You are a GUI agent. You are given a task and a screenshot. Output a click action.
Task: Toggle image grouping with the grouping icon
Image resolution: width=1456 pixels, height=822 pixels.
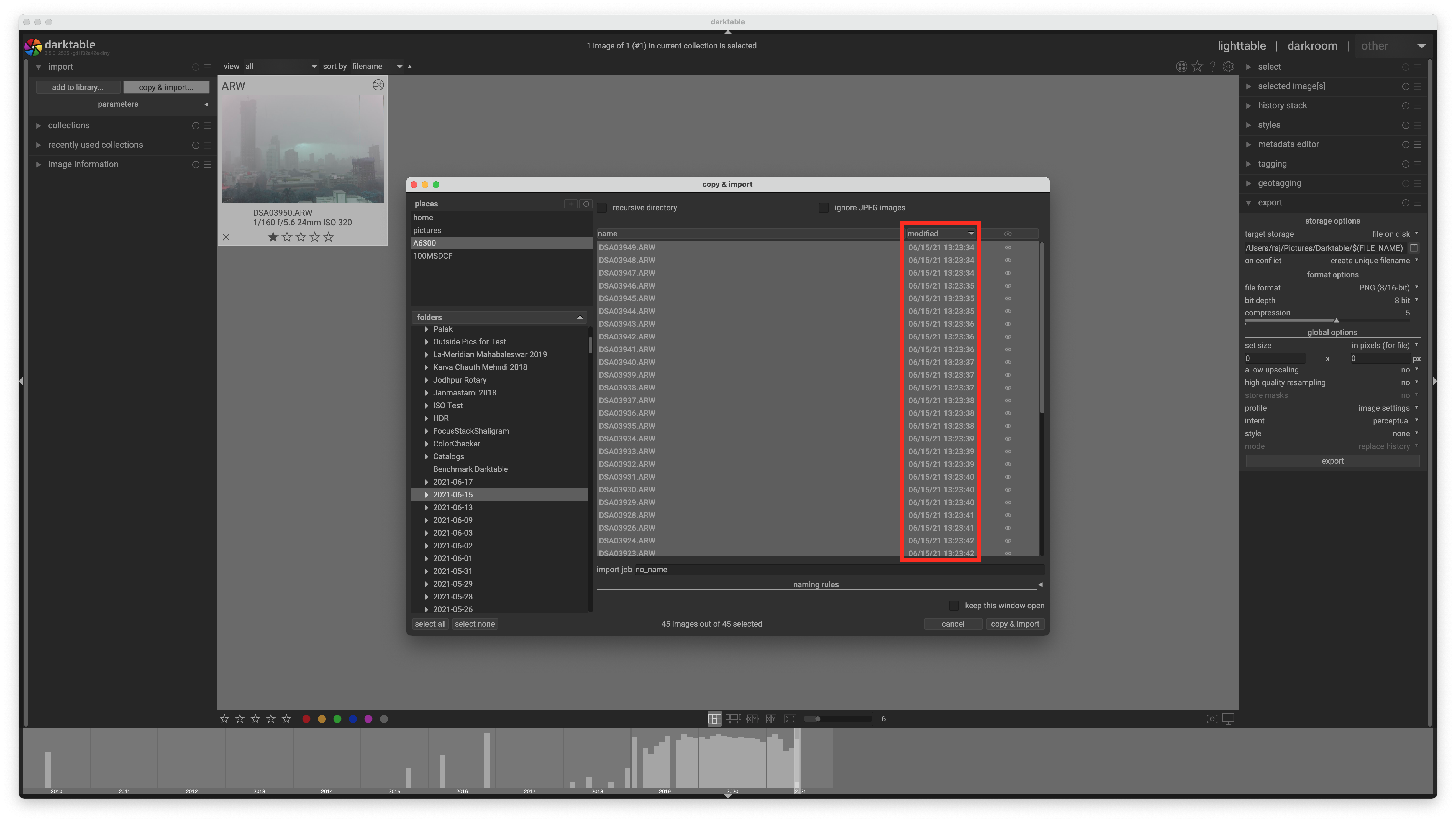(1182, 66)
